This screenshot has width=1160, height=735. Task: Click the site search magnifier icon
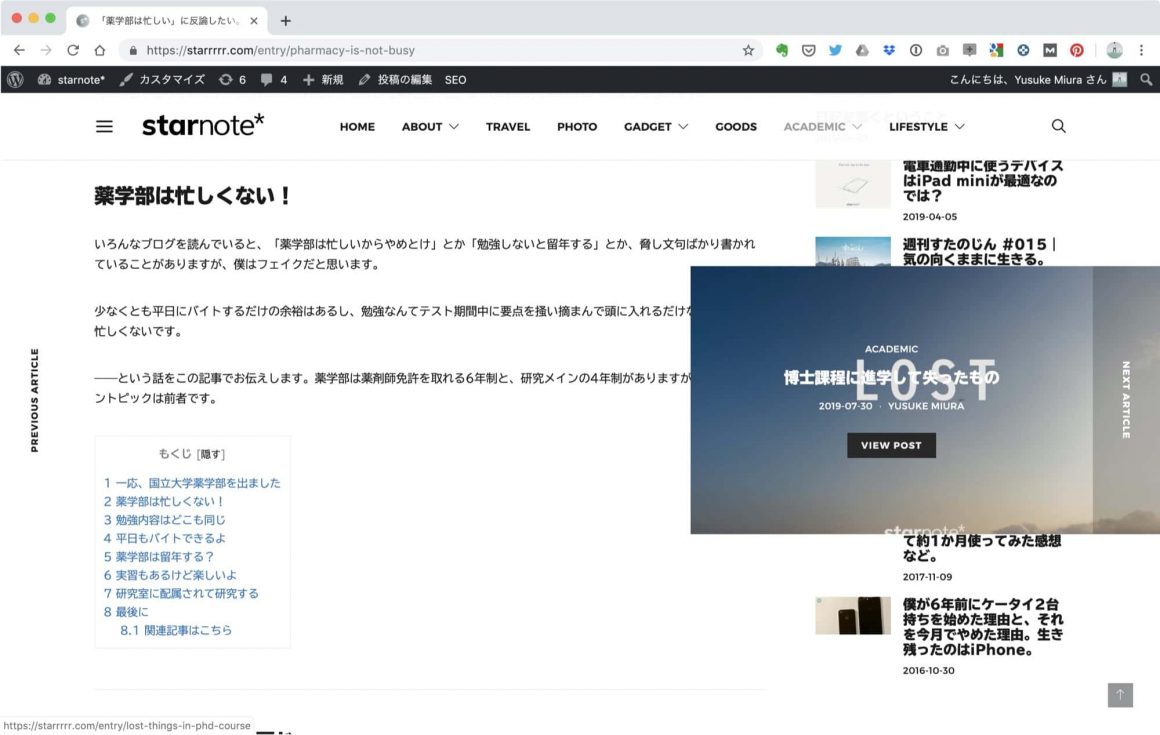pos(1058,126)
